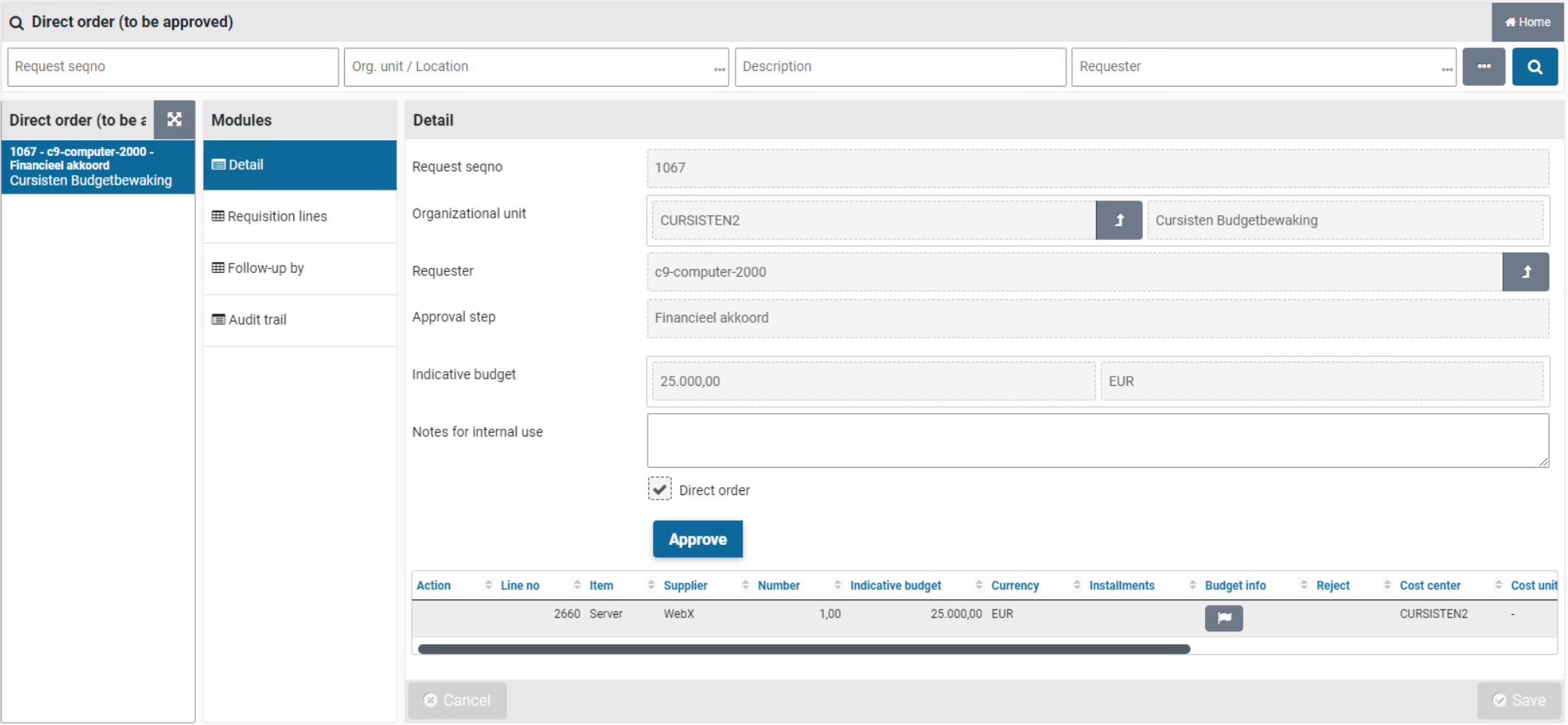This screenshot has width=1568, height=725.
Task: Open the Requester filter lookup ellipsis
Action: tap(1446, 69)
